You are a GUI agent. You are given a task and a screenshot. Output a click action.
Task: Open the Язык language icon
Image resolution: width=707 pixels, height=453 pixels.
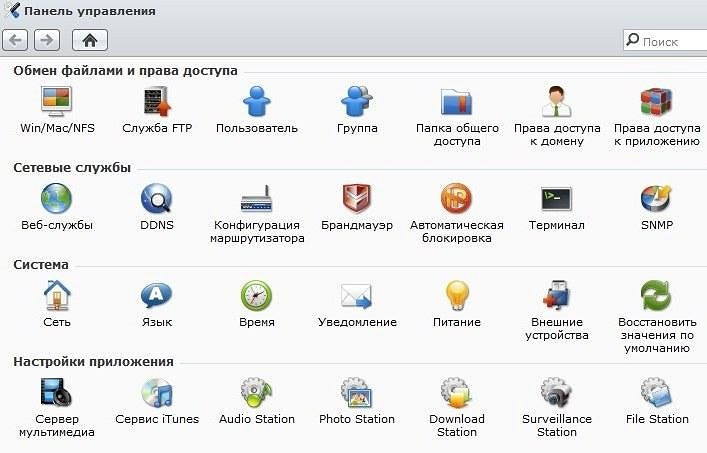pyautogui.click(x=157, y=296)
